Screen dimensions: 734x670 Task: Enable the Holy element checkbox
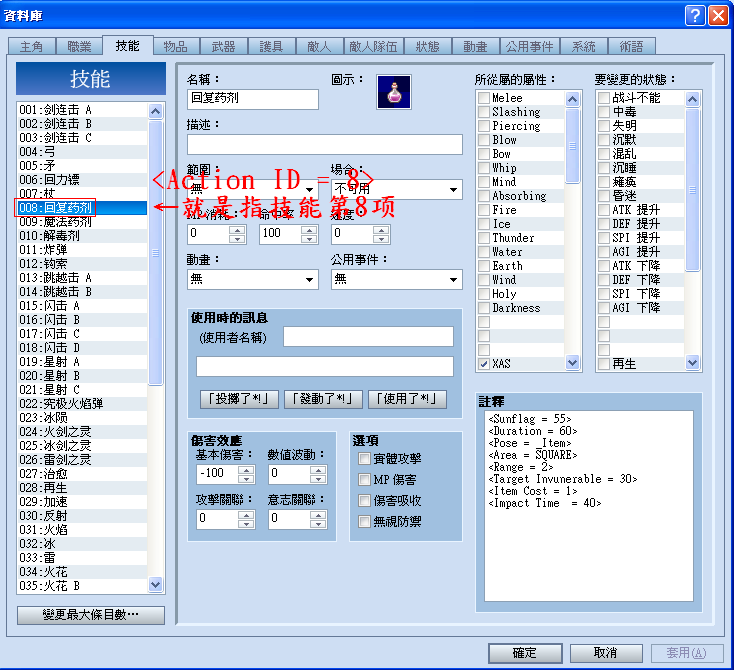484,294
